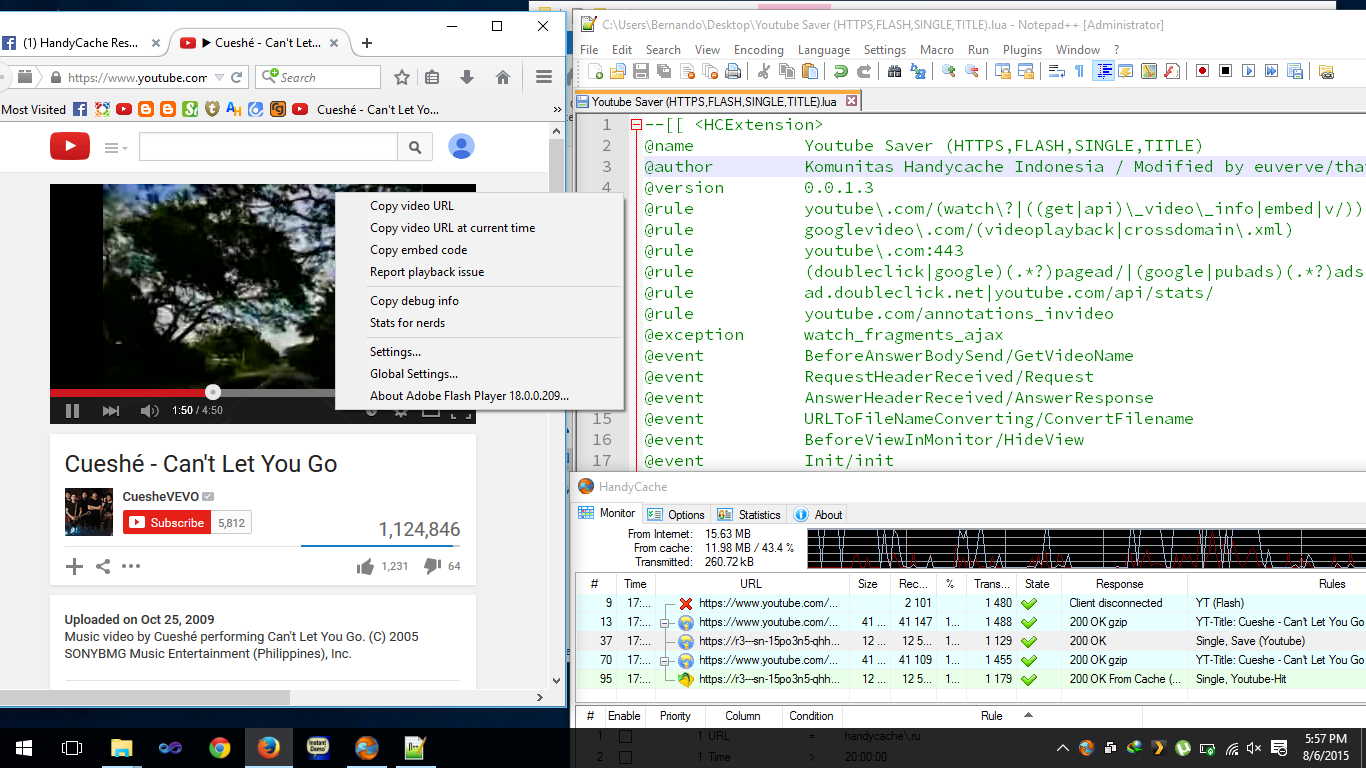The width and height of the screenshot is (1366, 768).
Task: Open Chrome from the Windows taskbar
Action: pyautogui.click(x=220, y=747)
